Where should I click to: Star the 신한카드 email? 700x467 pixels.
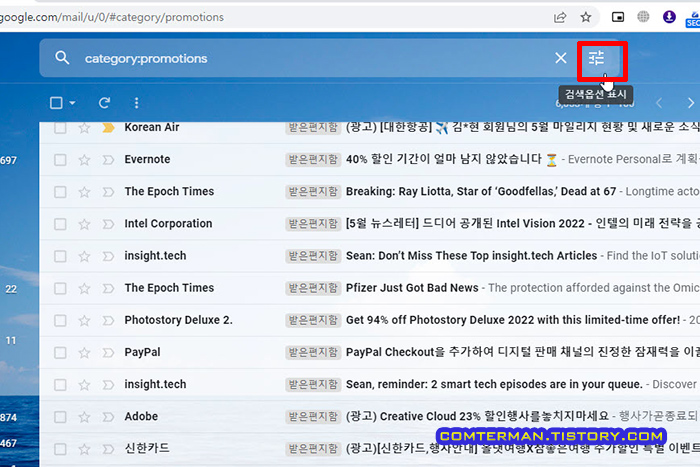tap(84, 449)
